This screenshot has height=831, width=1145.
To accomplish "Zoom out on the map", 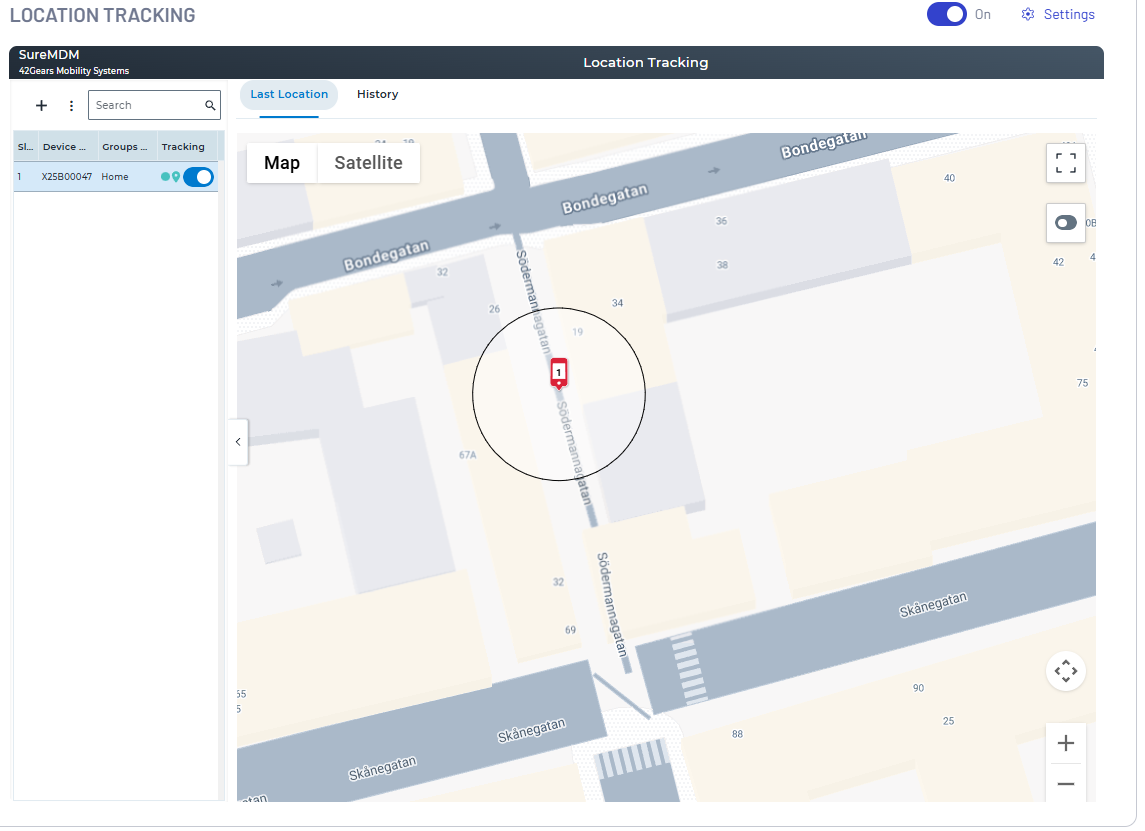I will [1065, 784].
